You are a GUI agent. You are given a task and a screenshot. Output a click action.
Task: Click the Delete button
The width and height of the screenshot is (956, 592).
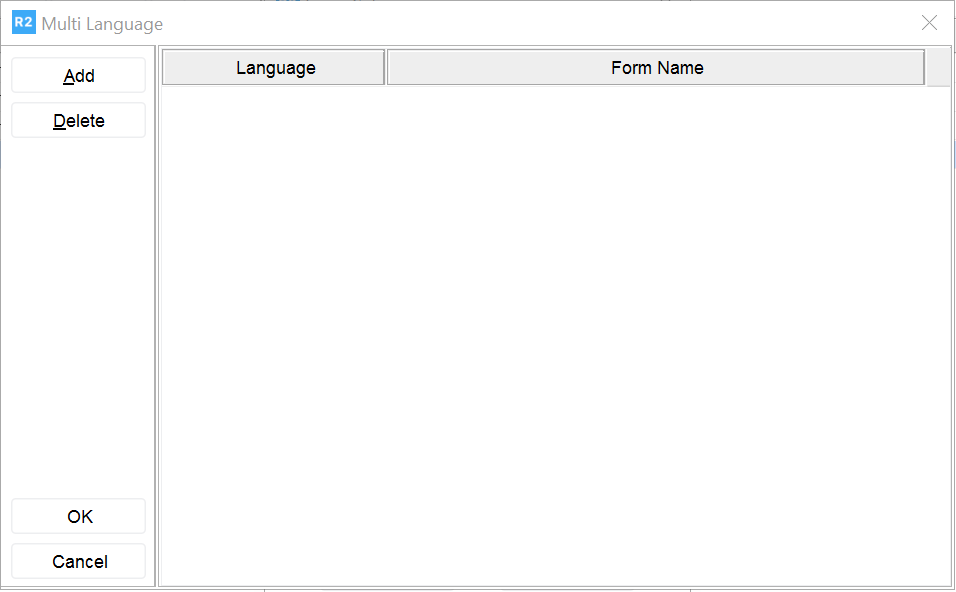tap(79, 120)
